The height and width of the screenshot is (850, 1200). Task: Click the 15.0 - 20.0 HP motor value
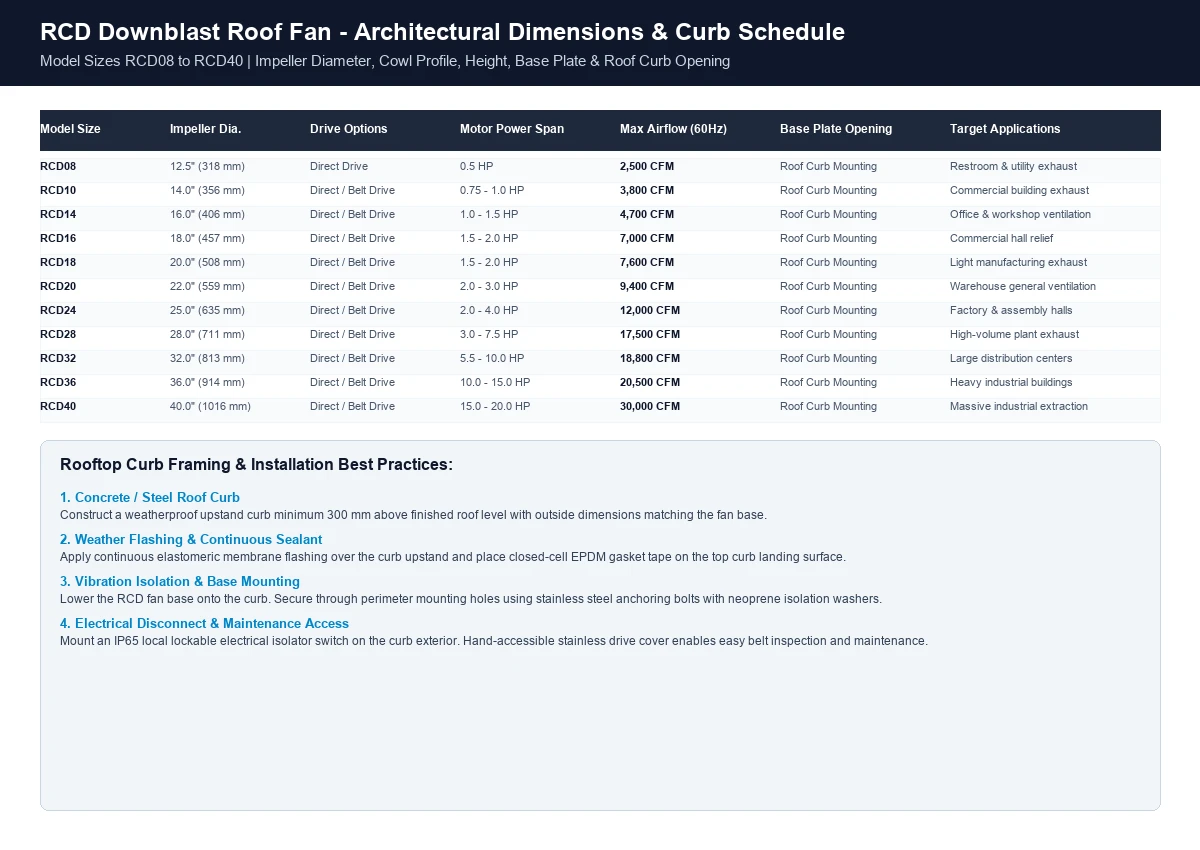coord(495,406)
